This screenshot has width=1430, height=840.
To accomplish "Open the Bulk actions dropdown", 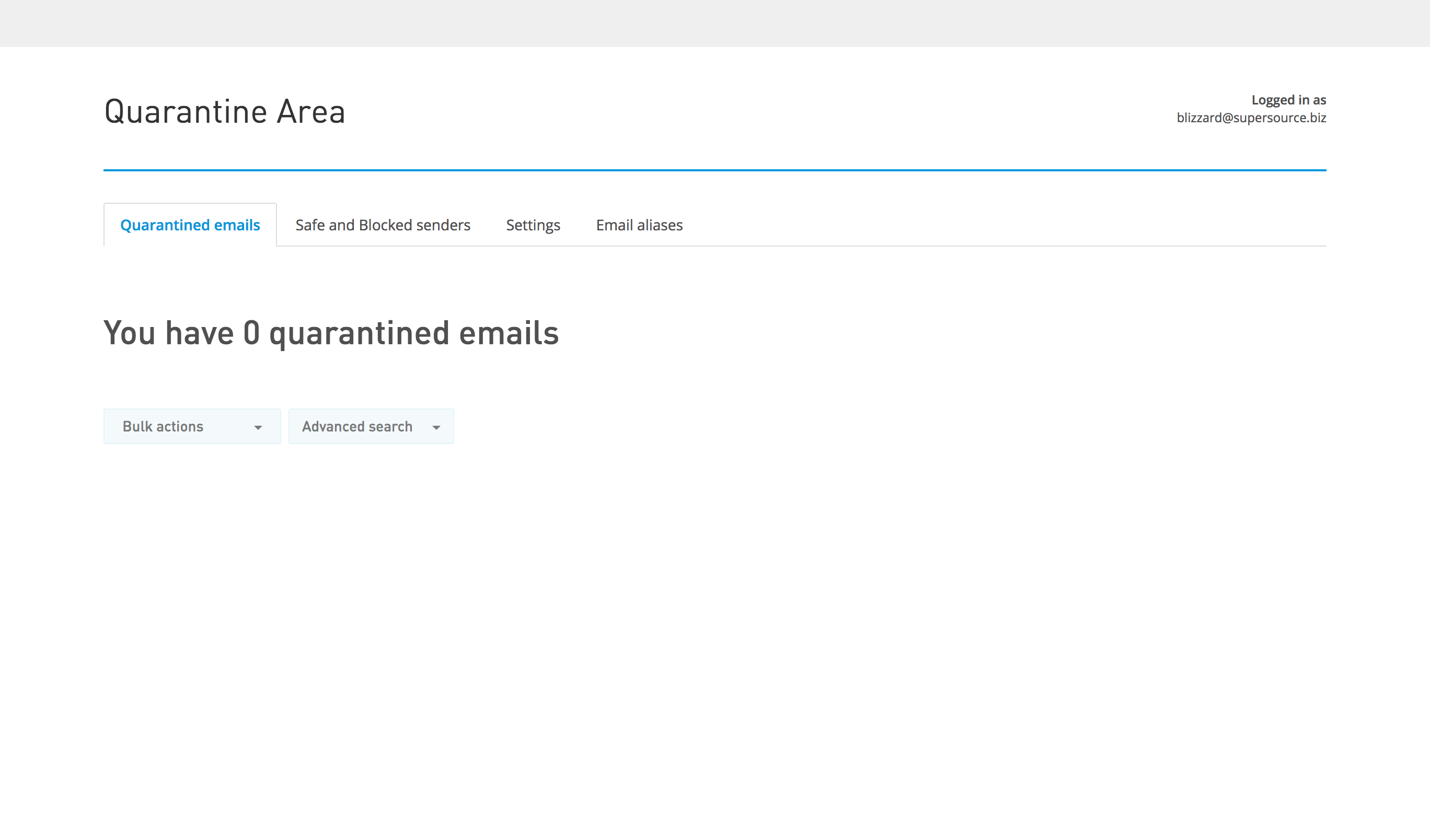I will tap(192, 426).
